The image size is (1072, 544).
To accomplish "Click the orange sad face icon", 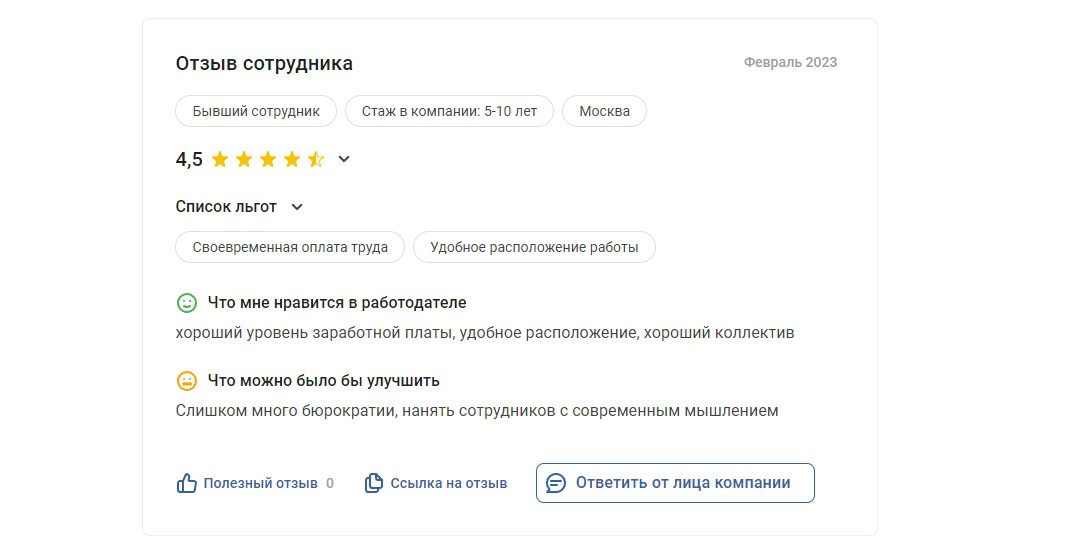I will (187, 381).
